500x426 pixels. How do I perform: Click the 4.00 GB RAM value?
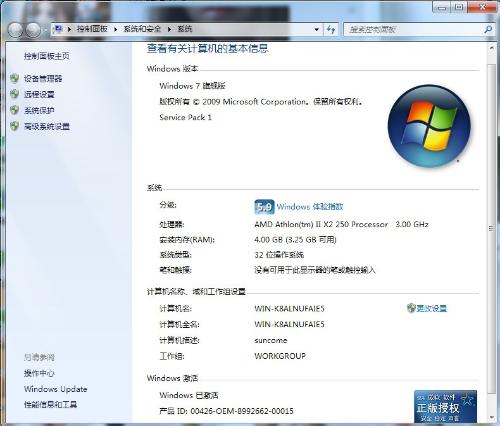pos(295,240)
